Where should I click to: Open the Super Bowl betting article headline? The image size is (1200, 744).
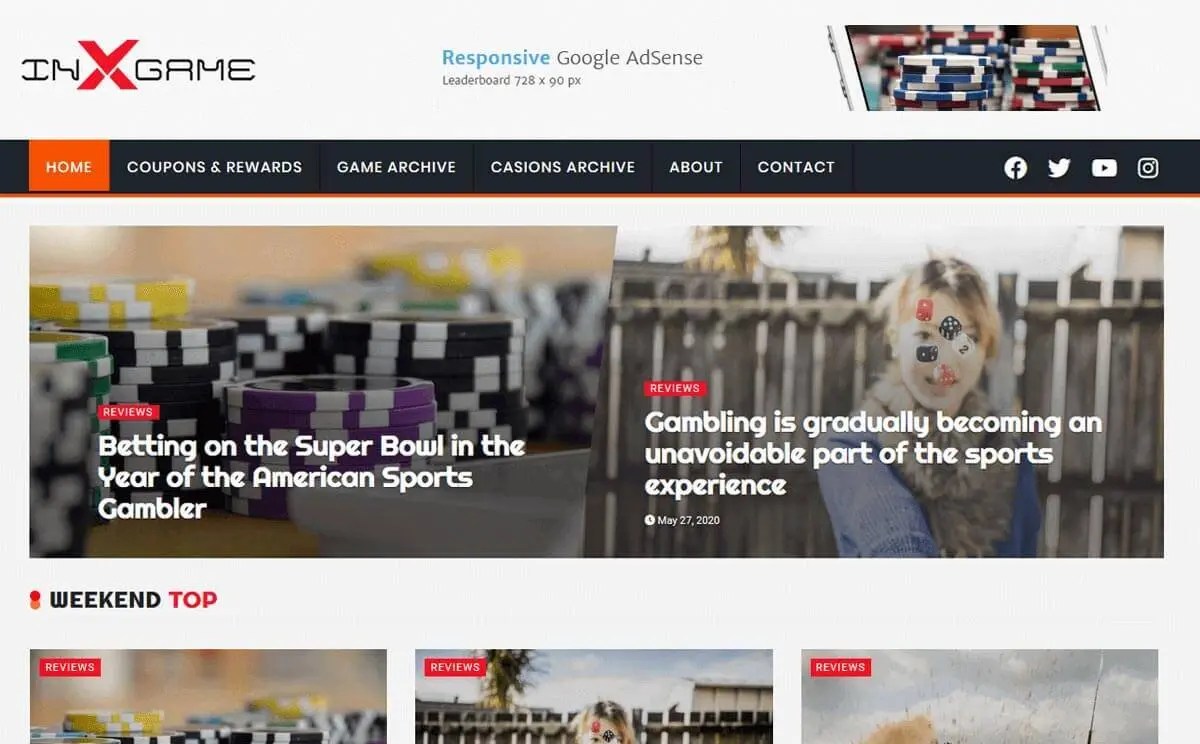(311, 477)
